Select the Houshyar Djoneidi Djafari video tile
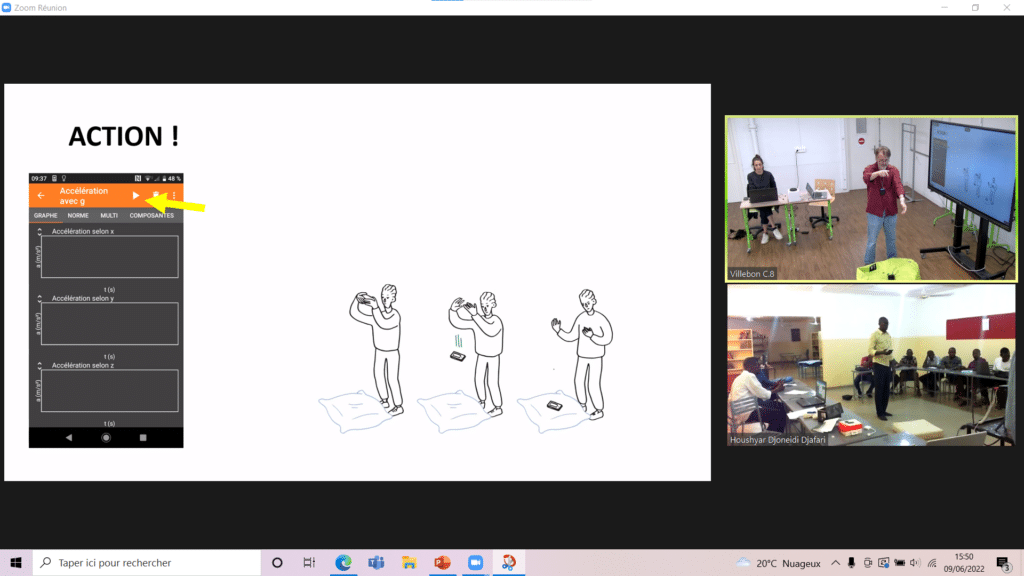Viewport: 1024px width, 576px height. 868,365
